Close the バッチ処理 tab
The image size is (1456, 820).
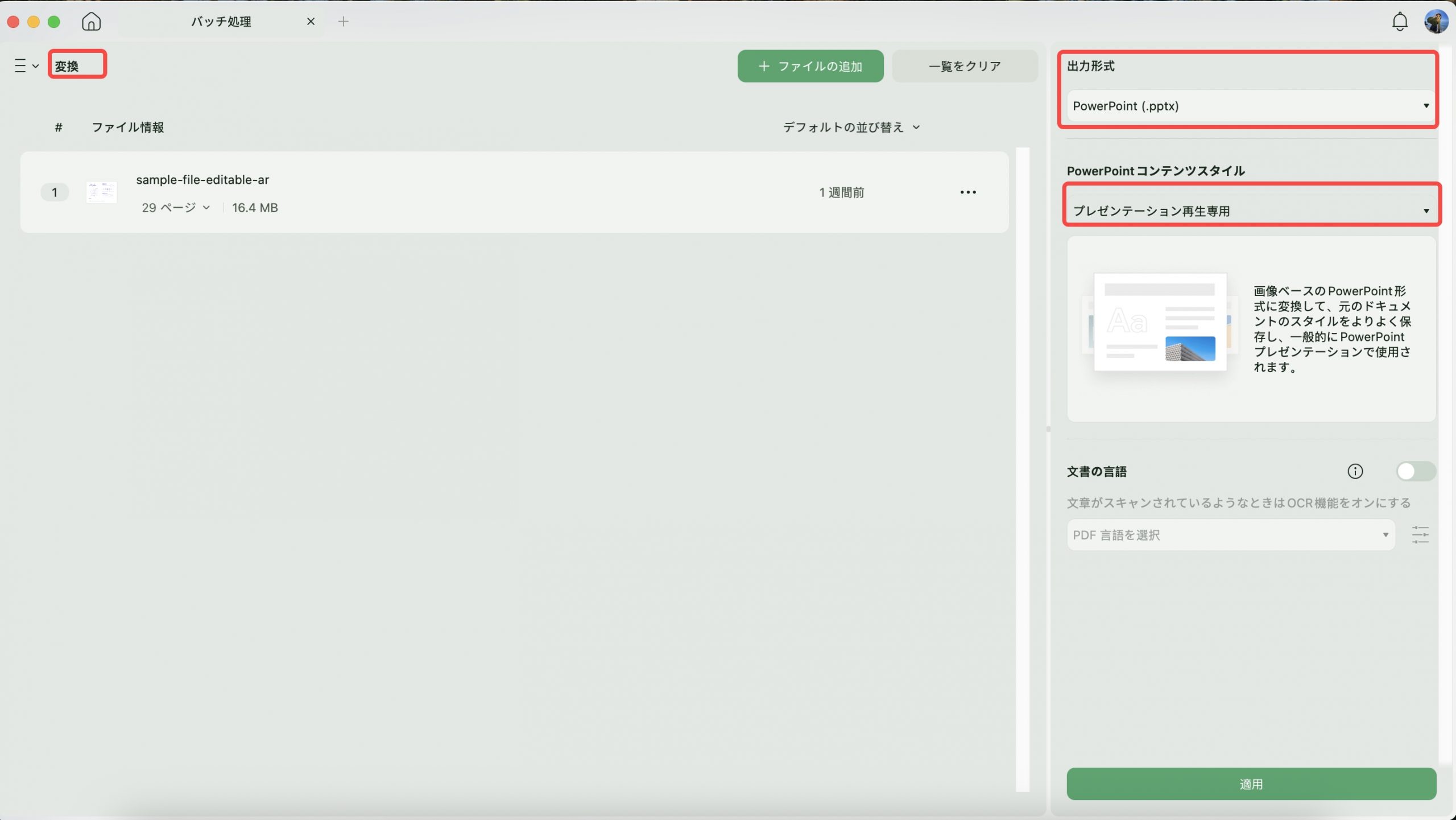(311, 22)
